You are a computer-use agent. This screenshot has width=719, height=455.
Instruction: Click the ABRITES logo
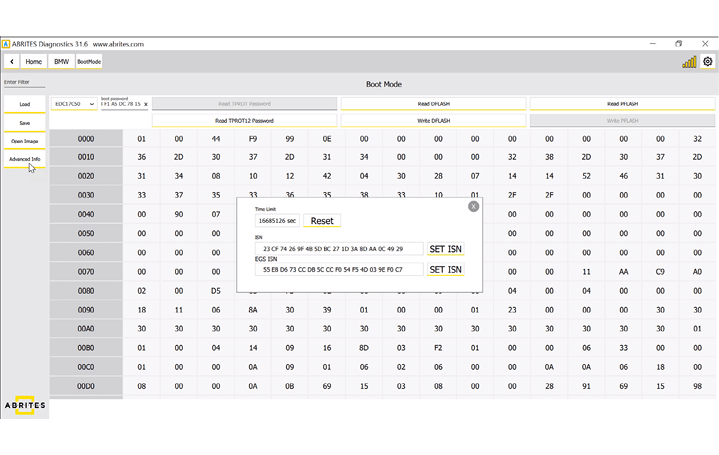(x=24, y=405)
